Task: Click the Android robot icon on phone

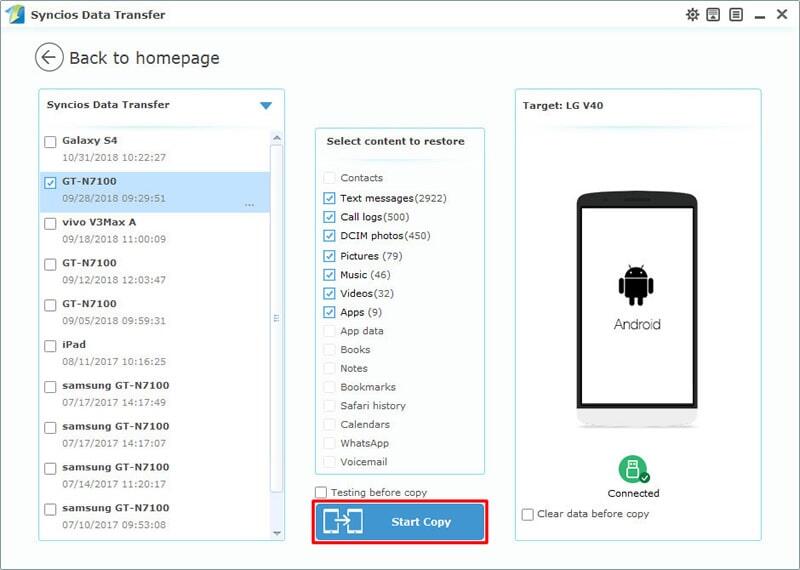Action: pos(636,285)
